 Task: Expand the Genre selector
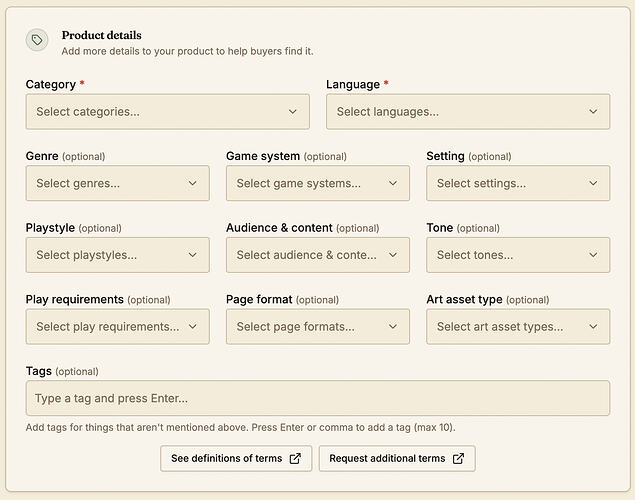tap(117, 183)
